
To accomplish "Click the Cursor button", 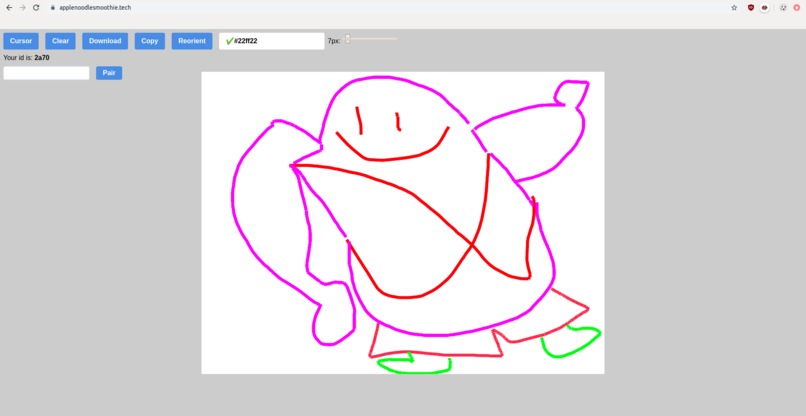I will pos(21,41).
